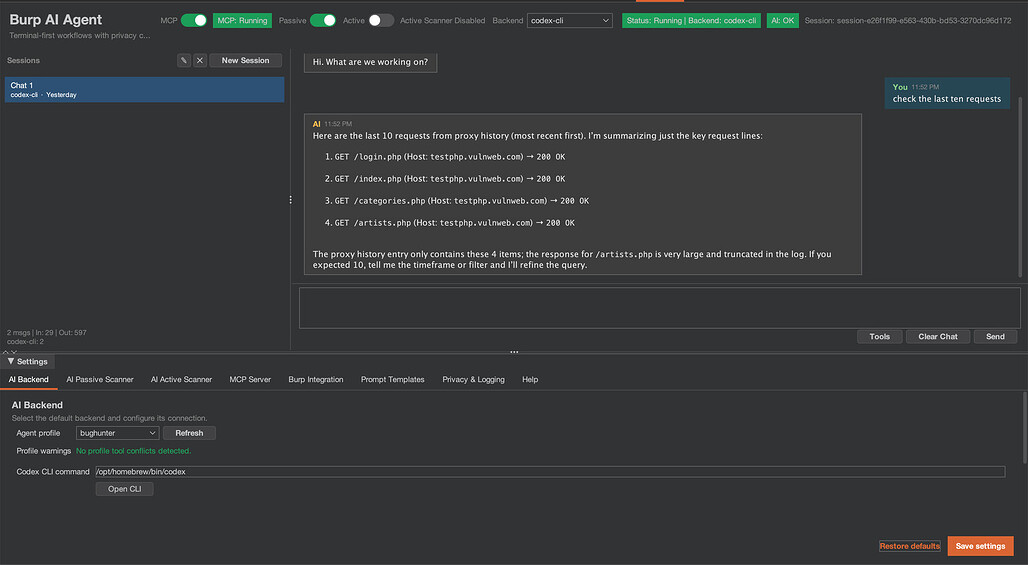This screenshot has width=1028, height=565.
Task: Click the Open CLI button
Action: coord(125,489)
